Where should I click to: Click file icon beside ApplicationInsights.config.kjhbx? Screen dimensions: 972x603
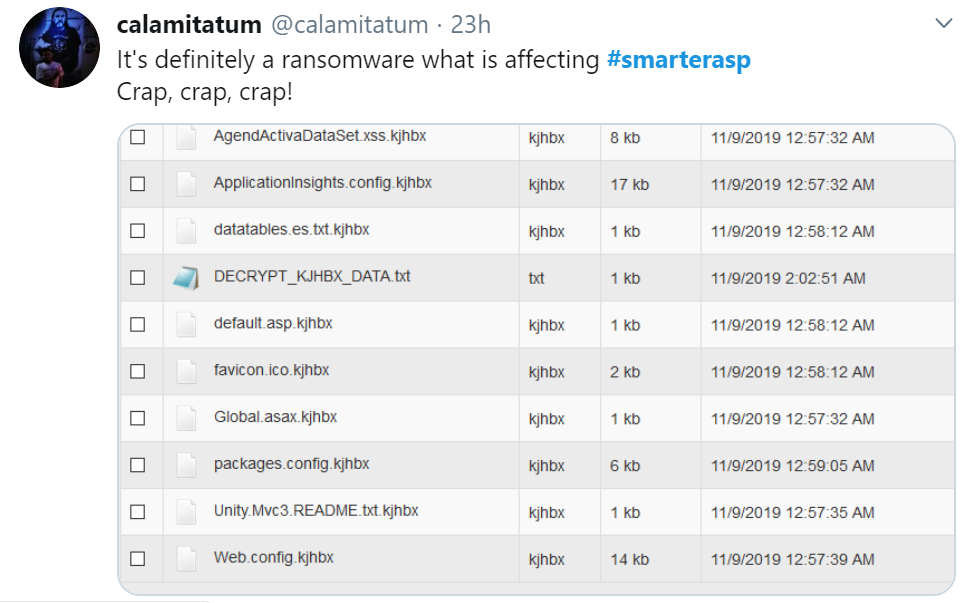(186, 184)
